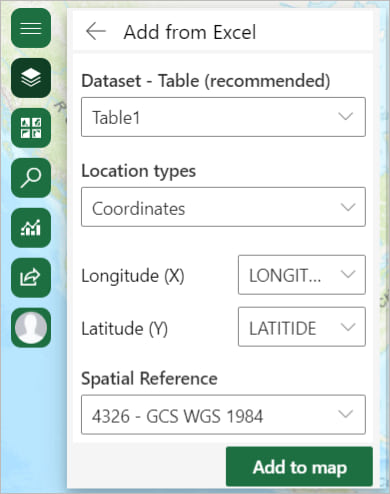Click the Latitude (Y) label

click(125, 329)
